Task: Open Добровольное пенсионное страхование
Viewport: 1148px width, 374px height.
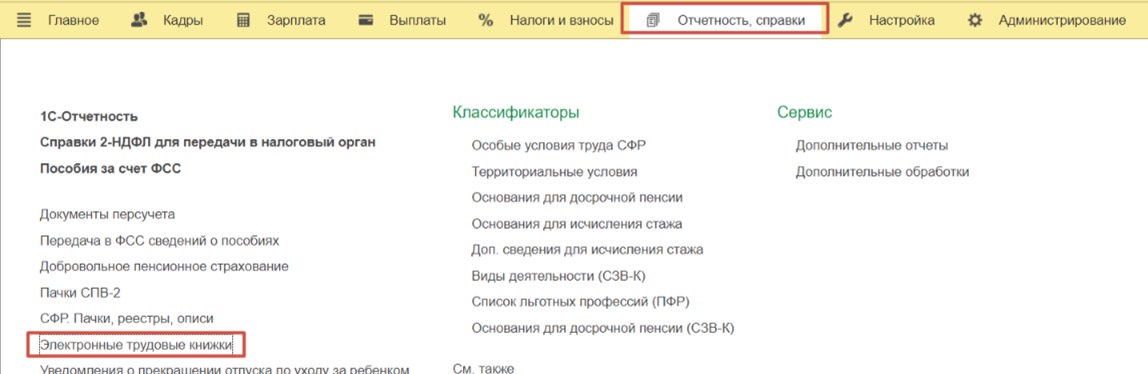Action: (x=164, y=266)
